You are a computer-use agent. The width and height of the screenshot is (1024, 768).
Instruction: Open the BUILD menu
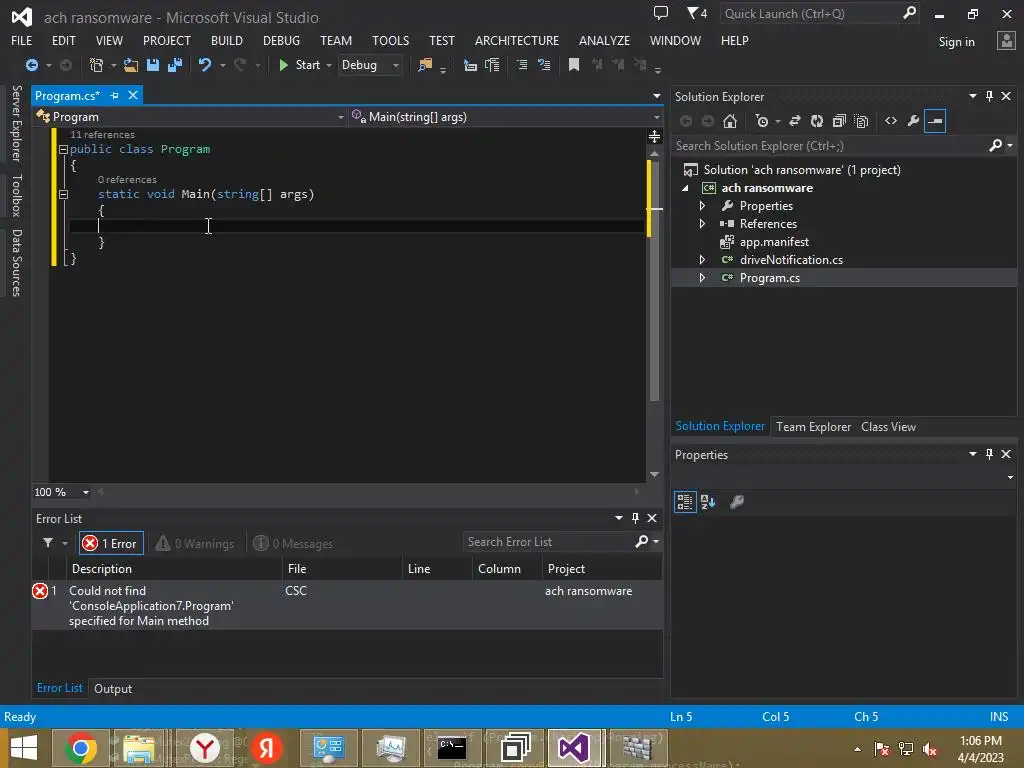click(227, 40)
